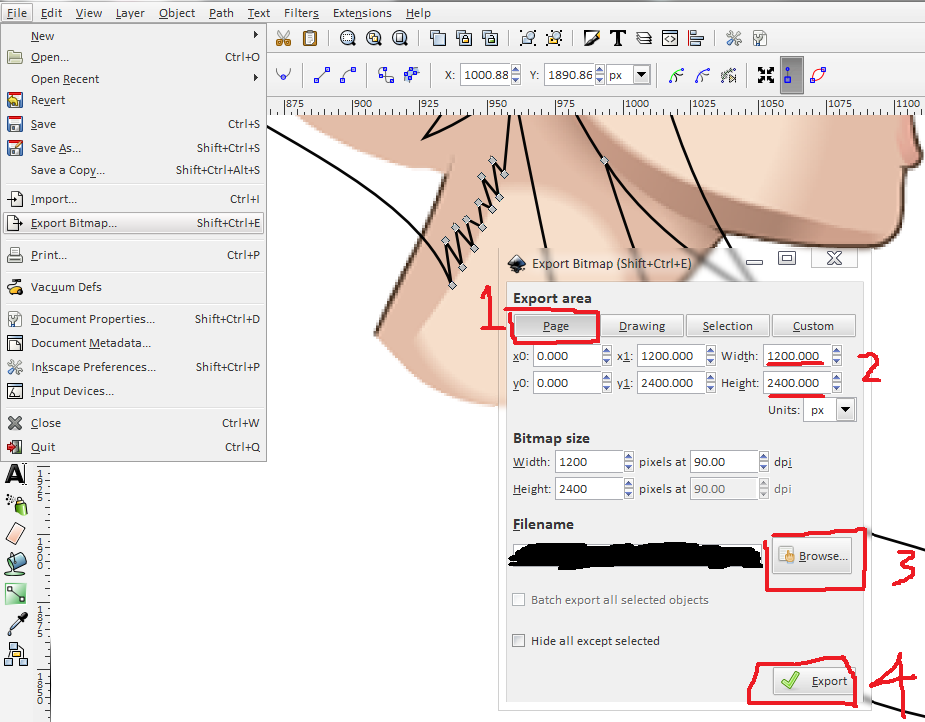Screen dimensions: 925x722
Task: Click the Browse button for filename
Action: click(x=814, y=556)
